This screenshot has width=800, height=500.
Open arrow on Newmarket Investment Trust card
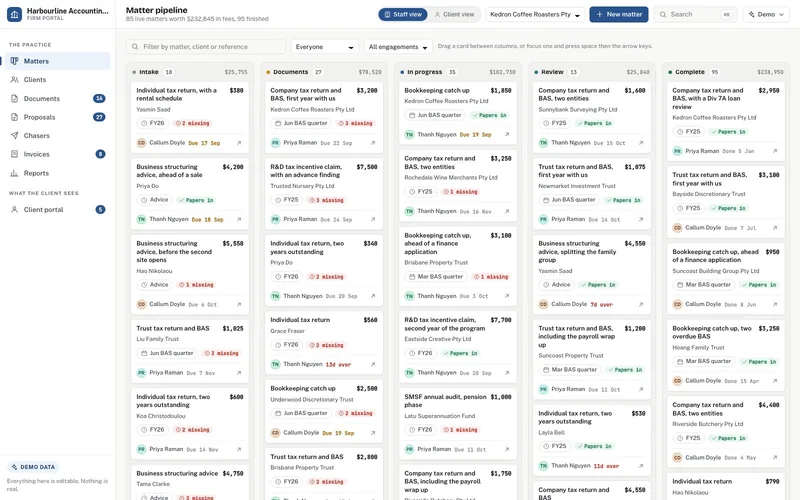[x=641, y=219]
